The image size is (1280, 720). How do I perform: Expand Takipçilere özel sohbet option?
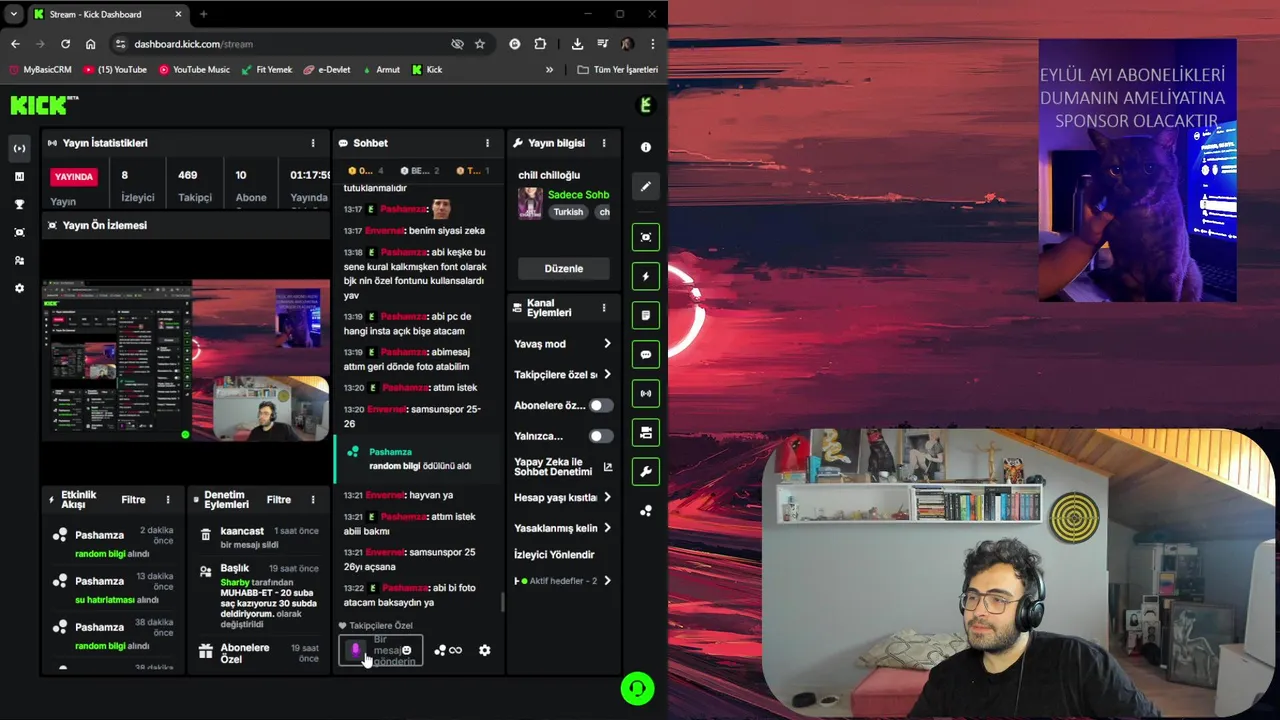(563, 375)
